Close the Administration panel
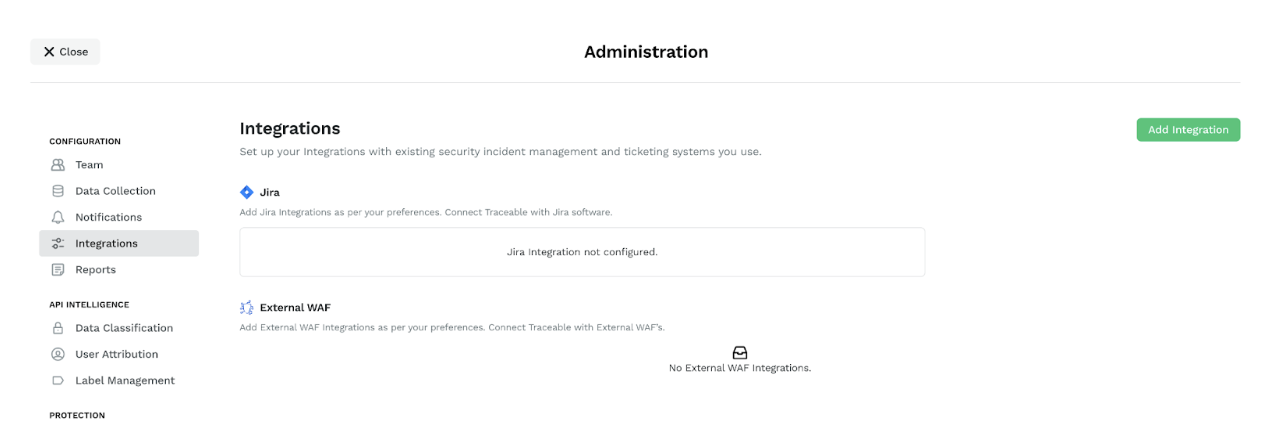Viewport: 1278px width, 442px height. tap(65, 52)
